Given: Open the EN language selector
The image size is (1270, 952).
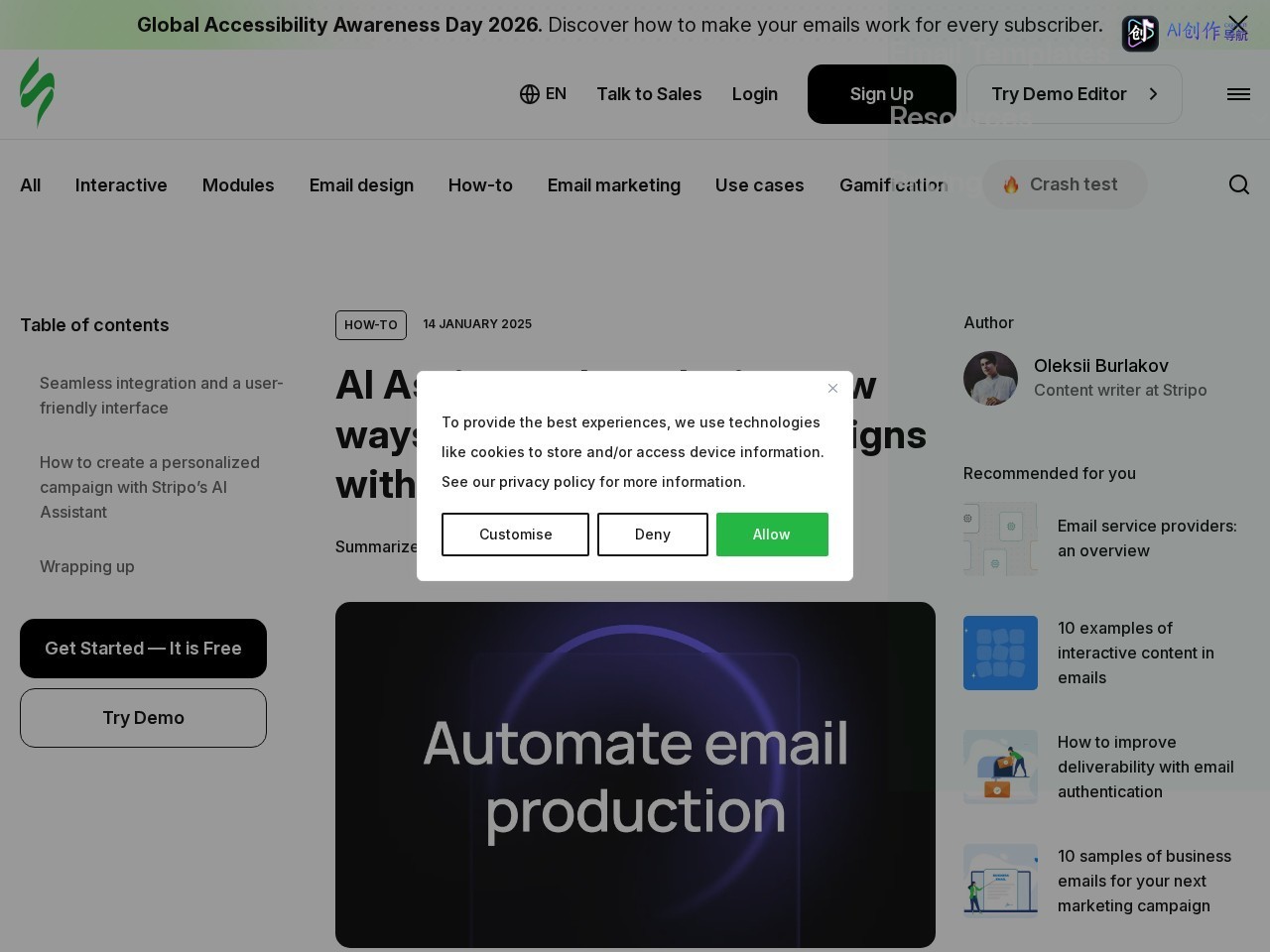Looking at the screenshot, I should (x=543, y=94).
